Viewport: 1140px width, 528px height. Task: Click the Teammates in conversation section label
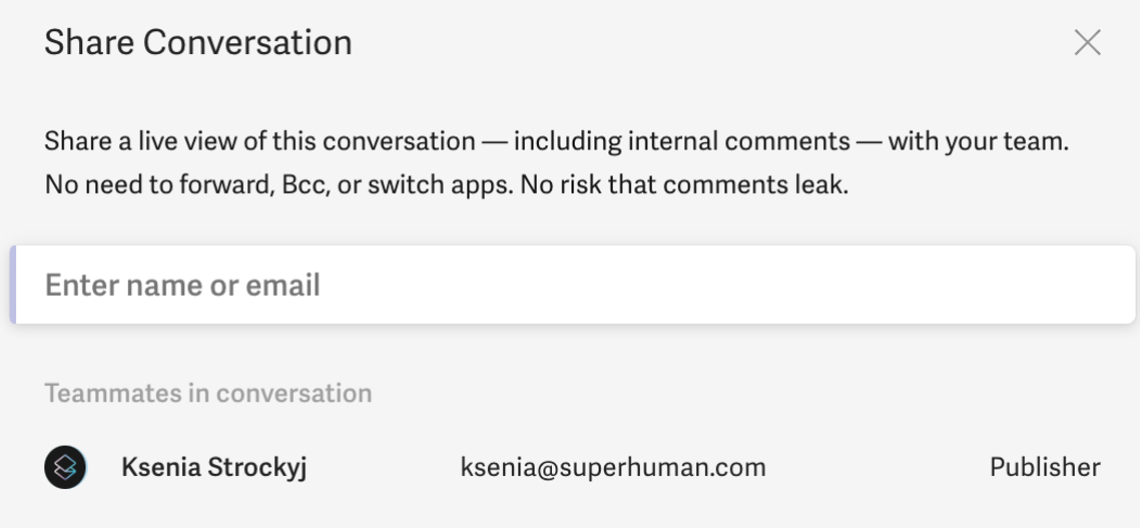208,393
